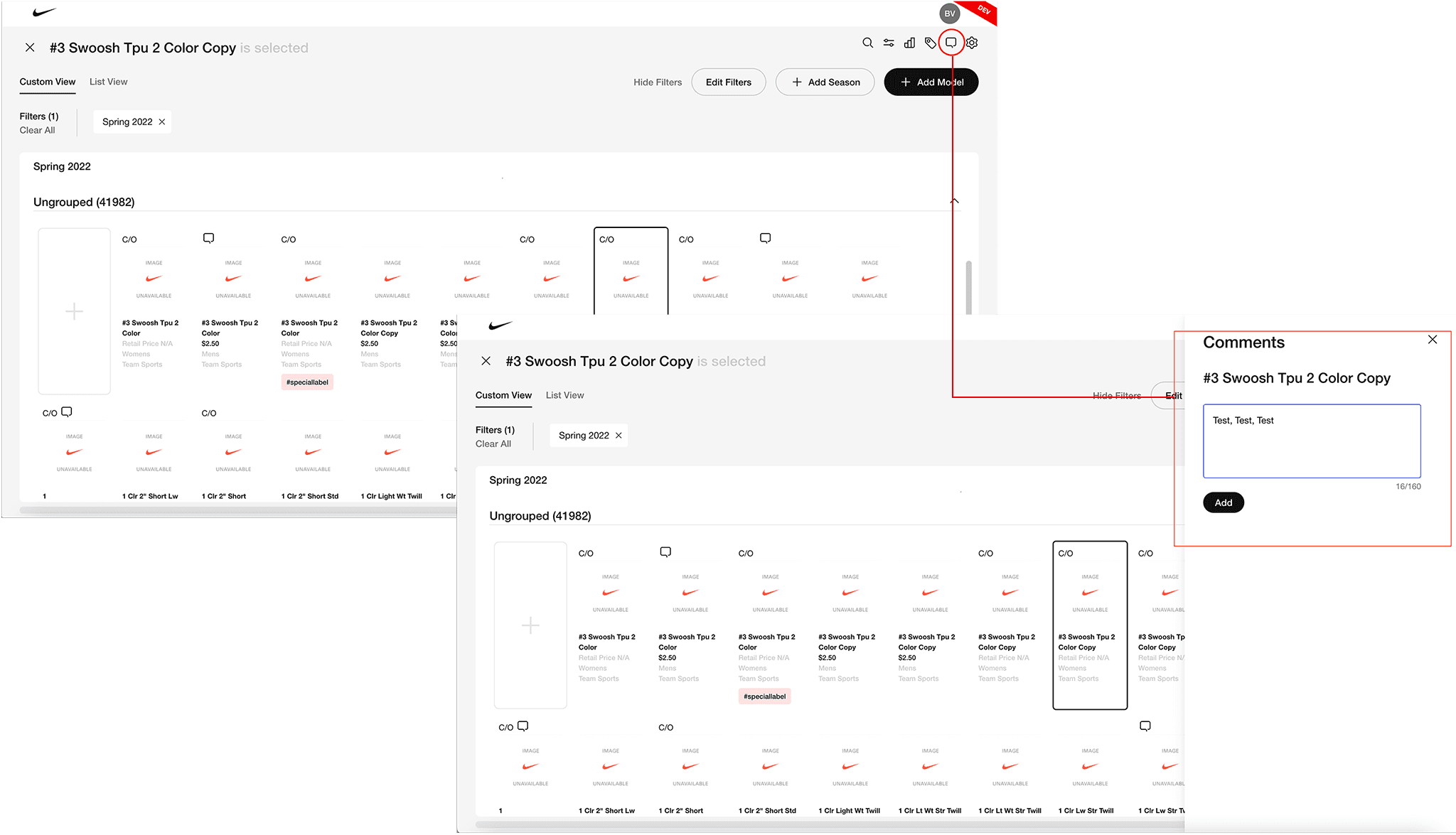
Task: Open comment icon beside C/O on card 1, back window
Action: coord(67,412)
